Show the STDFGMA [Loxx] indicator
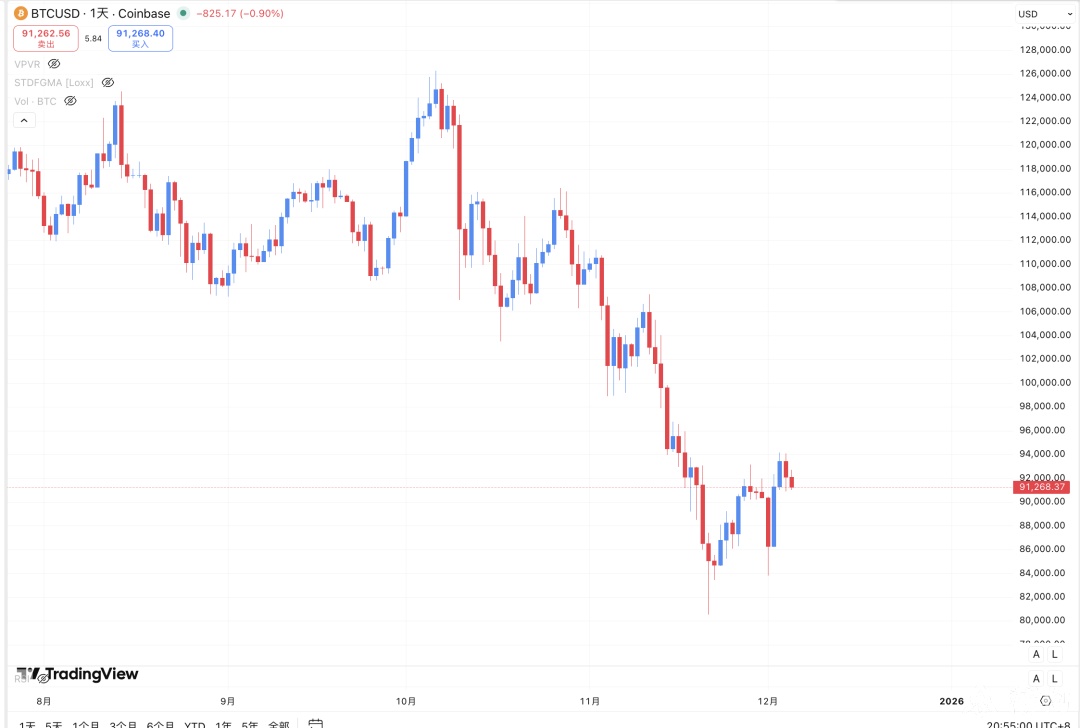 click(x=108, y=82)
